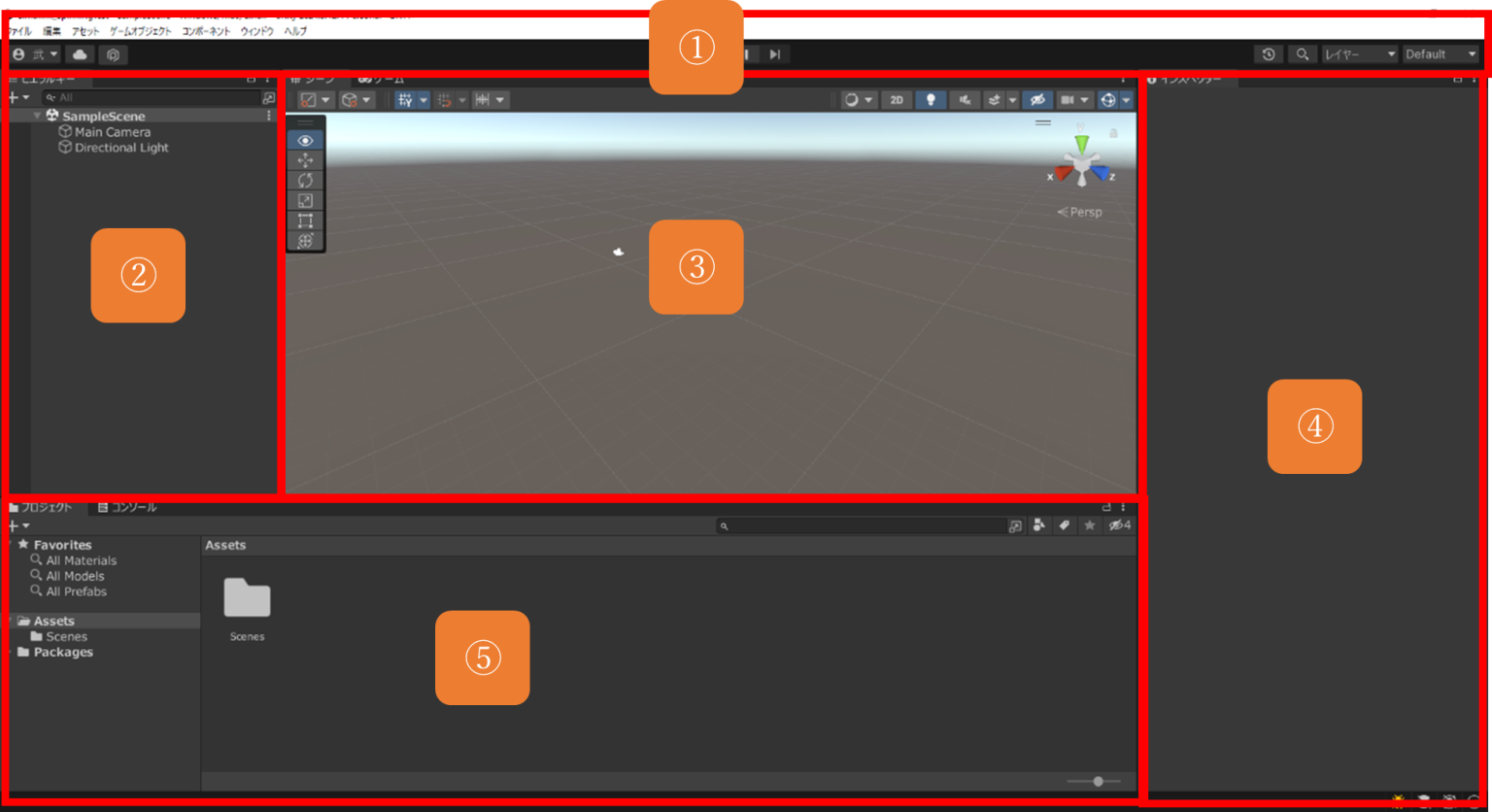Adjust the asset icon size slider
This screenshot has height=812, width=1492.
[1099, 780]
